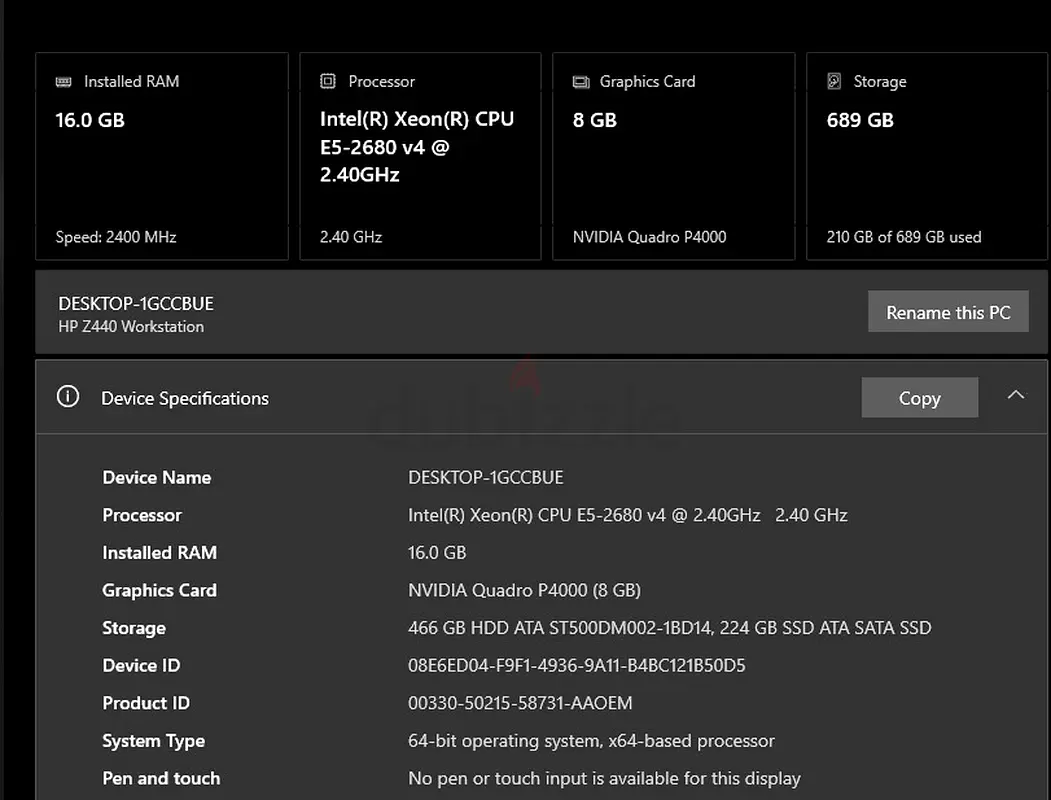1051x800 pixels.
Task: Click the 'Device ID' label
Action: pyautogui.click(x=141, y=665)
